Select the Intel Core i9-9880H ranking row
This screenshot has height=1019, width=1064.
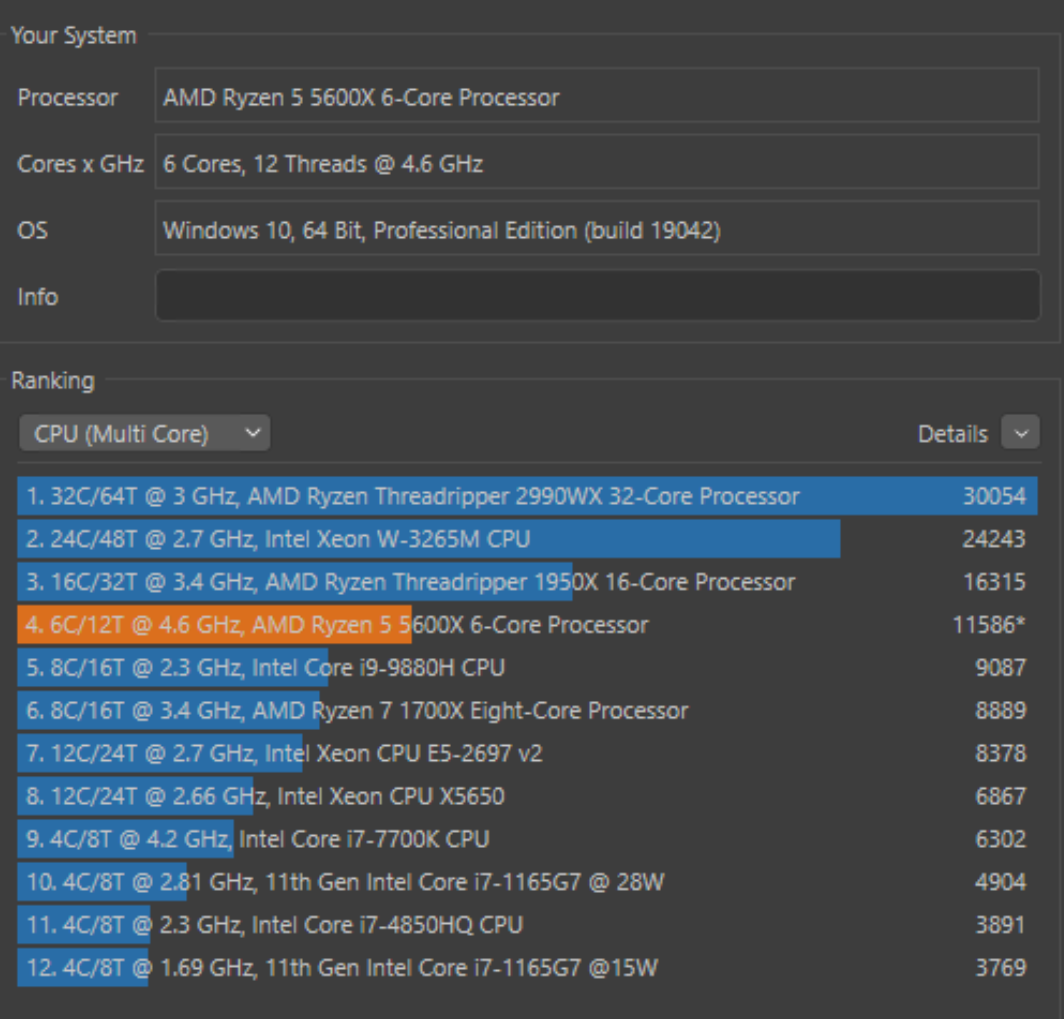tap(527, 668)
